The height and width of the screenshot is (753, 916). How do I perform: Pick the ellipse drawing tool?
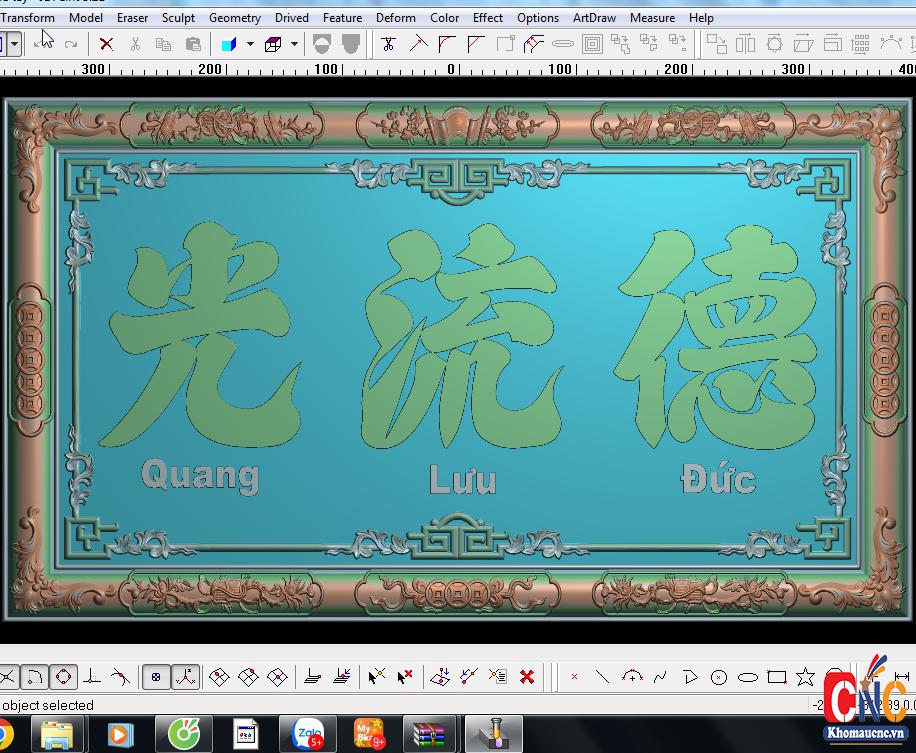[x=747, y=677]
